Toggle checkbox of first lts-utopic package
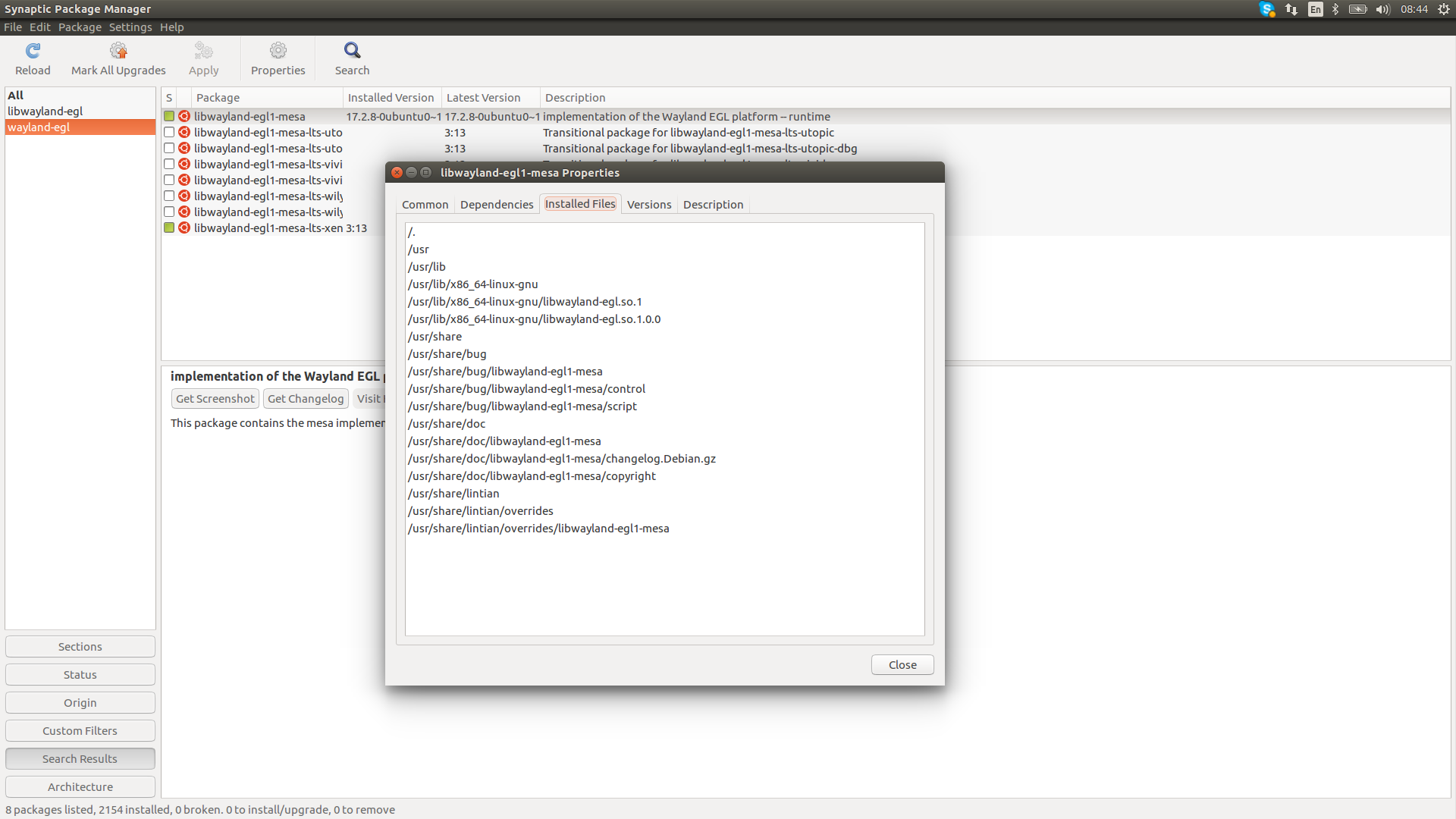 pyautogui.click(x=169, y=133)
